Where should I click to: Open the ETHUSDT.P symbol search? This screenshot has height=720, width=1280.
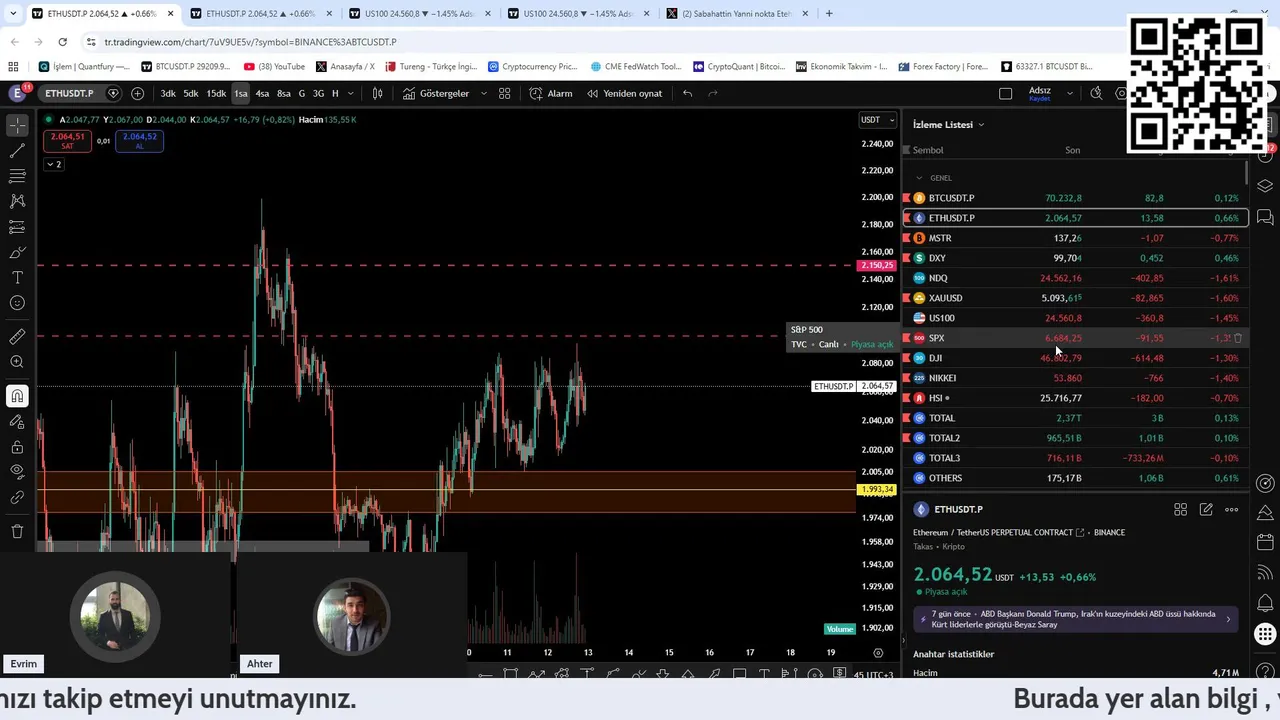tap(69, 93)
